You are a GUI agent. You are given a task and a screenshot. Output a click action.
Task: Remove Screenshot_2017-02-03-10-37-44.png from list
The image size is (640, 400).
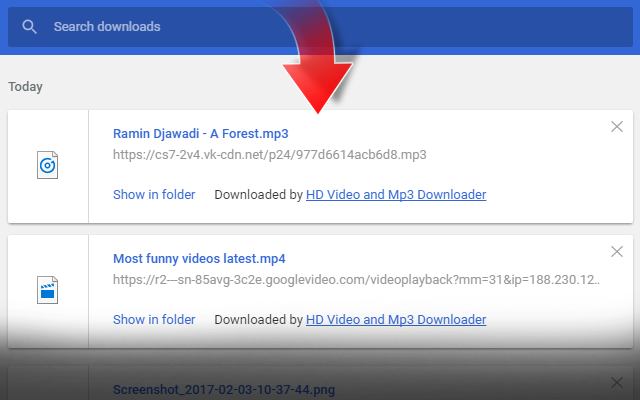[617, 382]
